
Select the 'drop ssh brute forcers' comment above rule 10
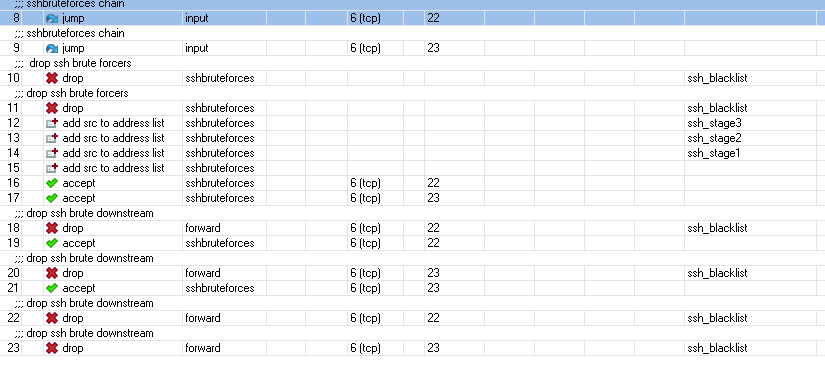pyautogui.click(x=73, y=63)
